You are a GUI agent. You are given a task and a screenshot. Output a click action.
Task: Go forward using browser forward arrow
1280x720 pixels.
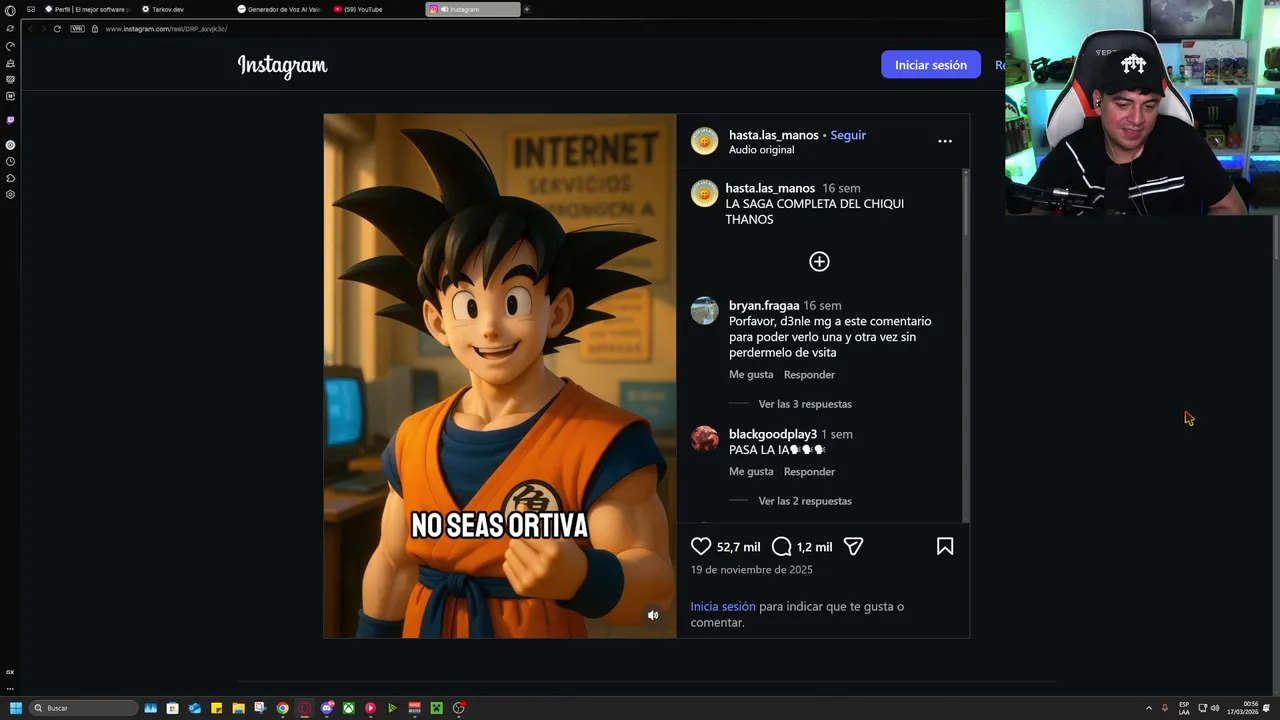[x=43, y=29]
